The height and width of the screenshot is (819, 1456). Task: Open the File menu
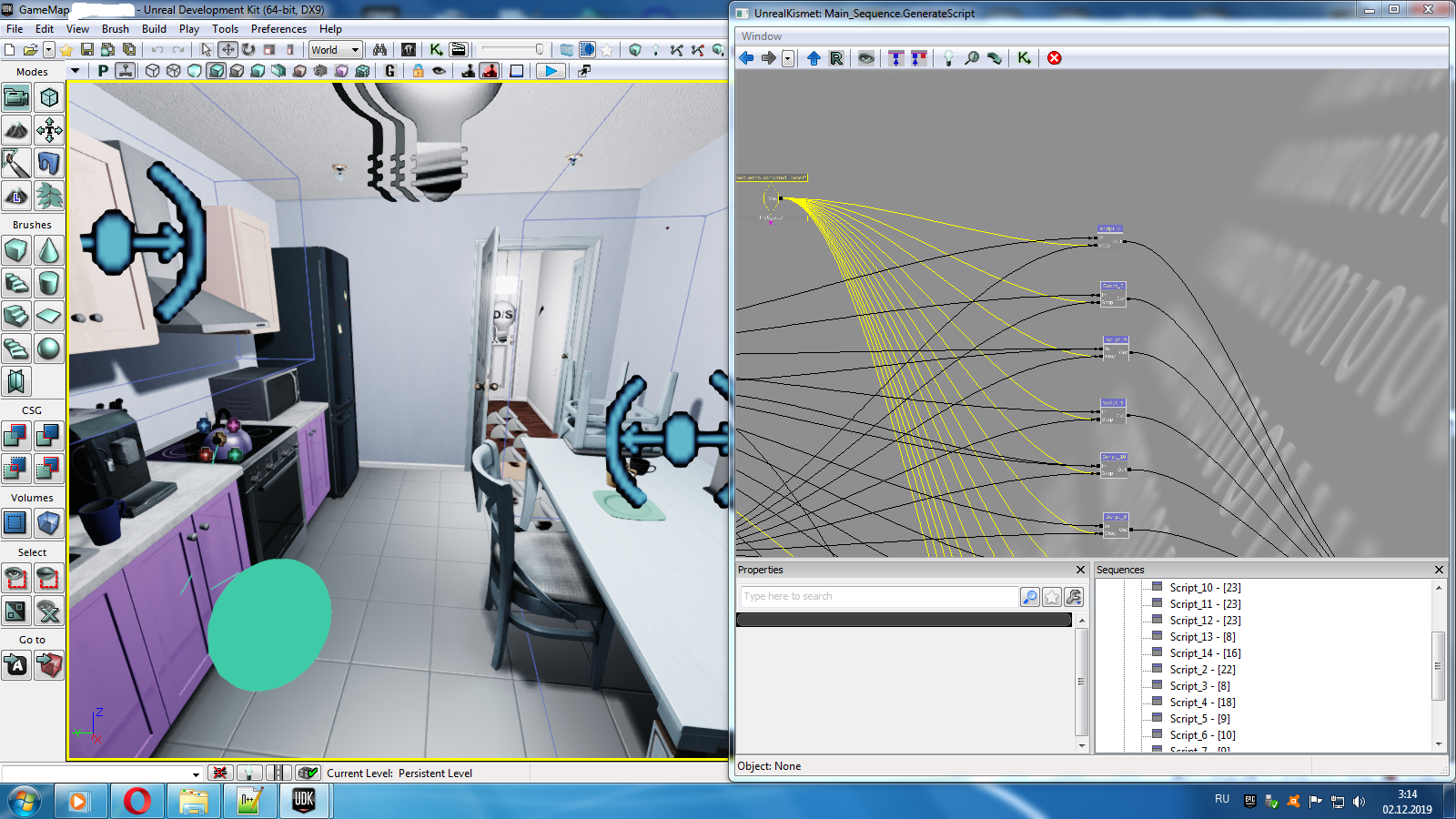tap(15, 29)
